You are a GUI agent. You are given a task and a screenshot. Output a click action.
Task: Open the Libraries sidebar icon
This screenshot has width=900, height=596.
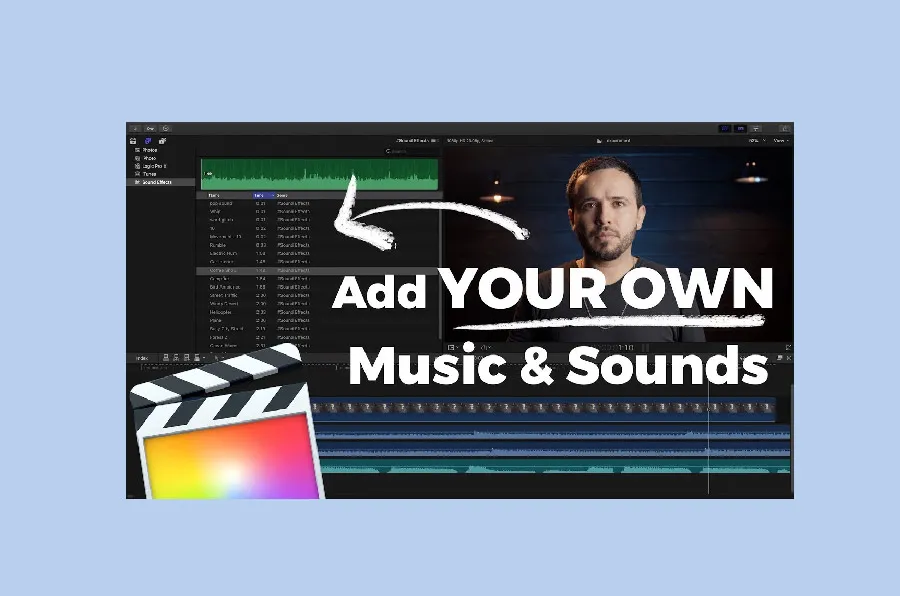(132, 141)
